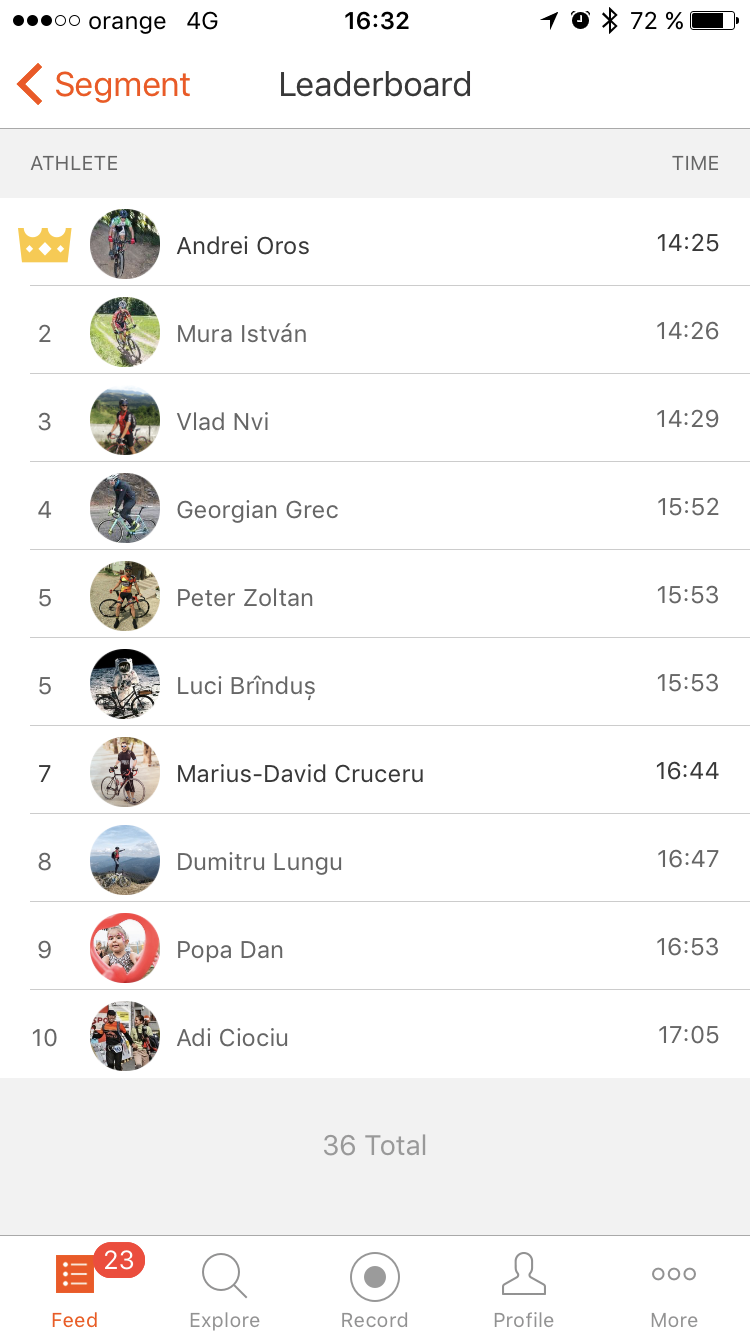
Task: Select Luci Brîndus row name
Action: click(x=246, y=686)
